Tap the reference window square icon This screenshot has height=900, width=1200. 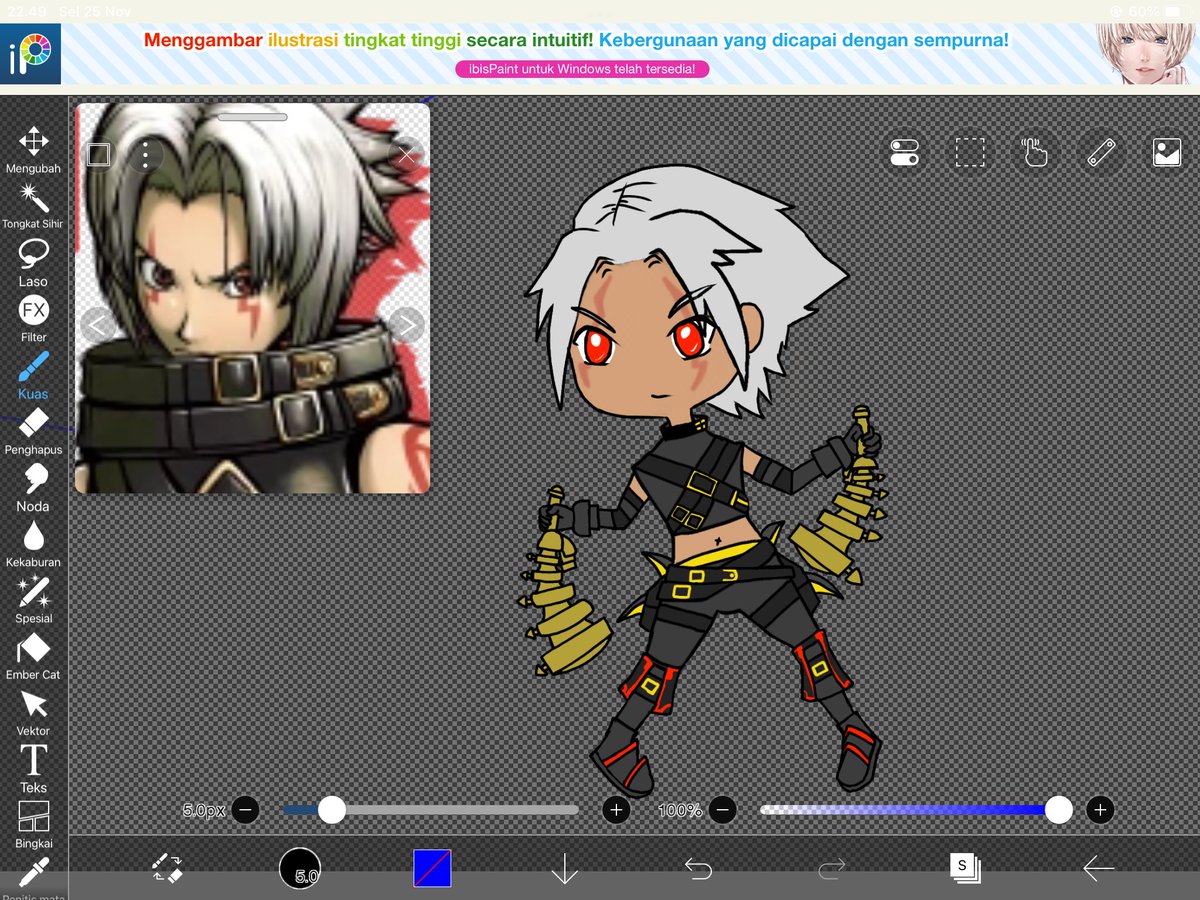click(x=98, y=155)
